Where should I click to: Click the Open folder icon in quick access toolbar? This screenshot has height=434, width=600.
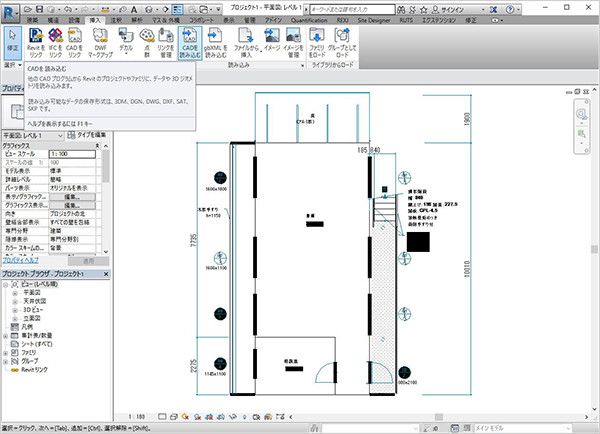pyautogui.click(x=28, y=9)
